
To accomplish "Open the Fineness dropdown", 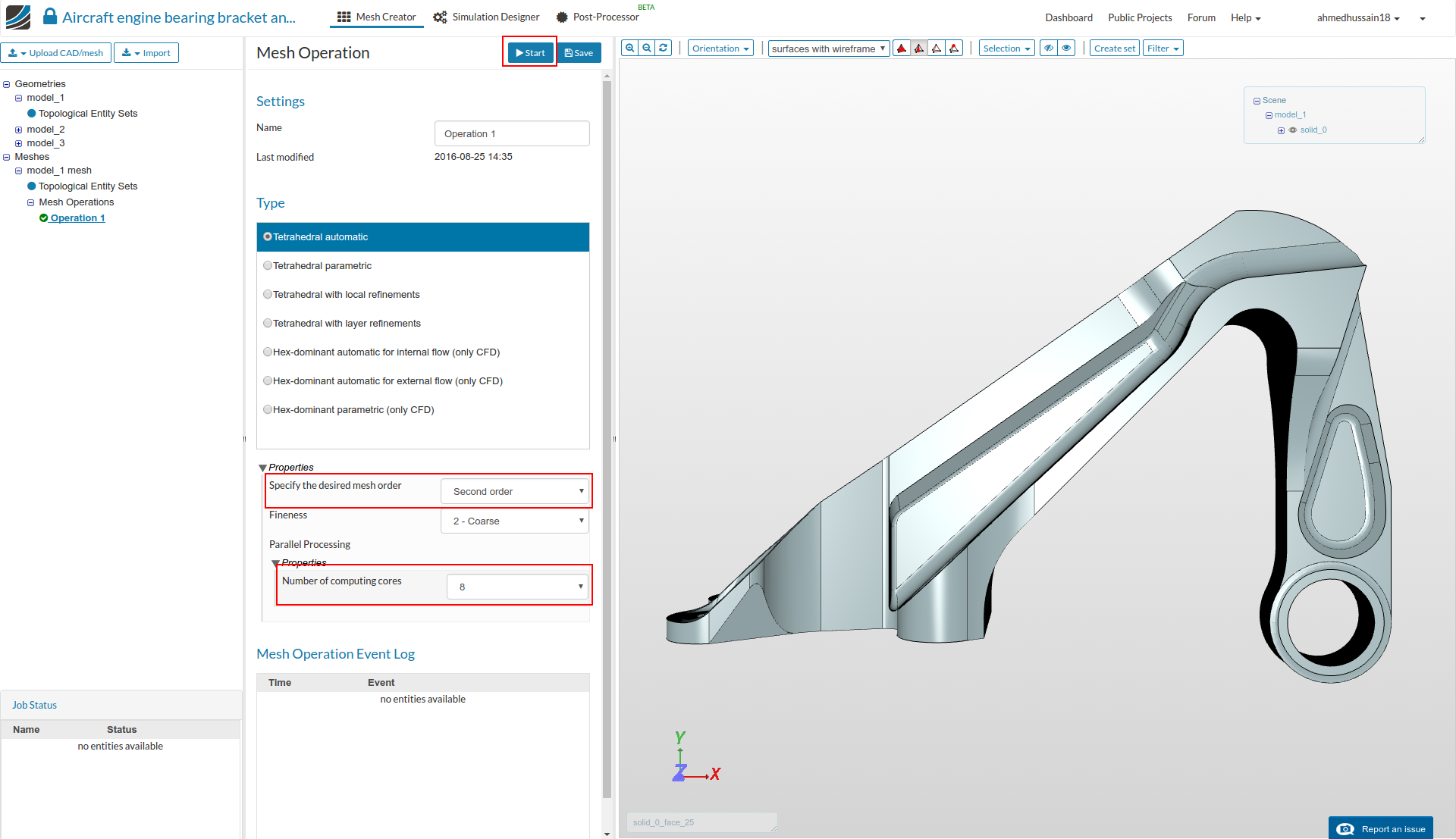I will (515, 521).
